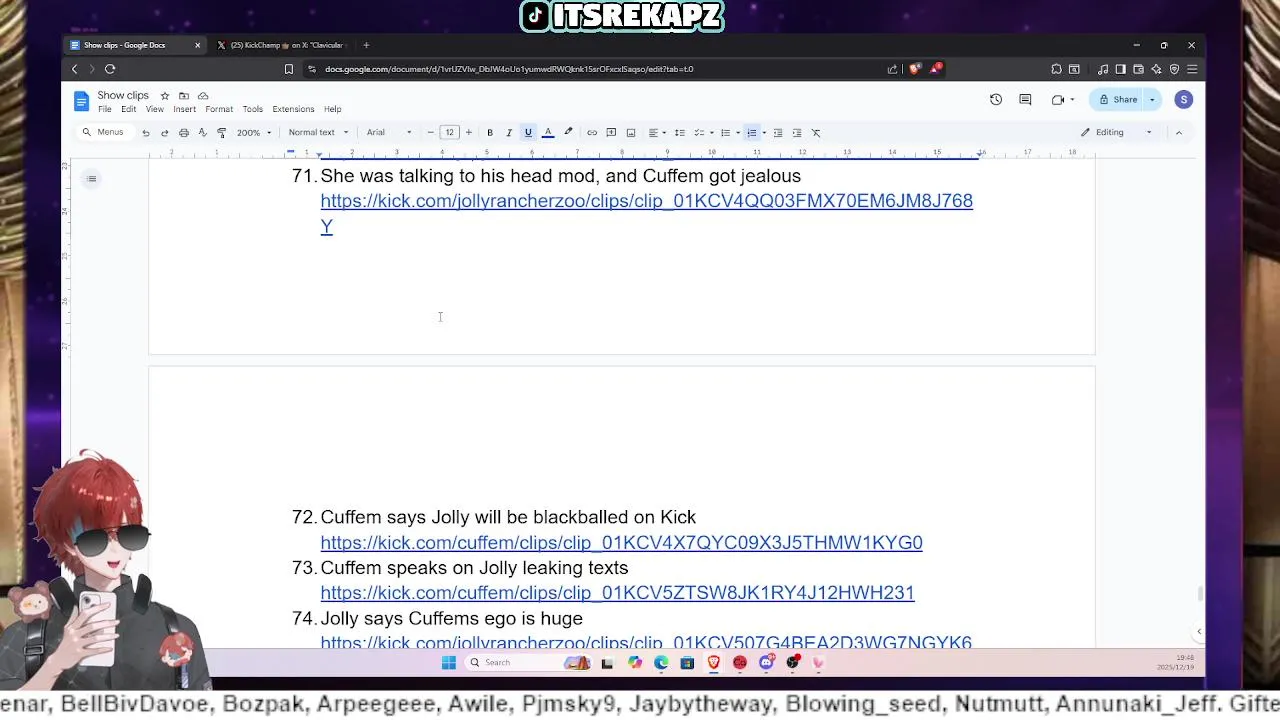Toggle browser sidebar panel icon
1280x720 pixels.
[x=1120, y=69]
